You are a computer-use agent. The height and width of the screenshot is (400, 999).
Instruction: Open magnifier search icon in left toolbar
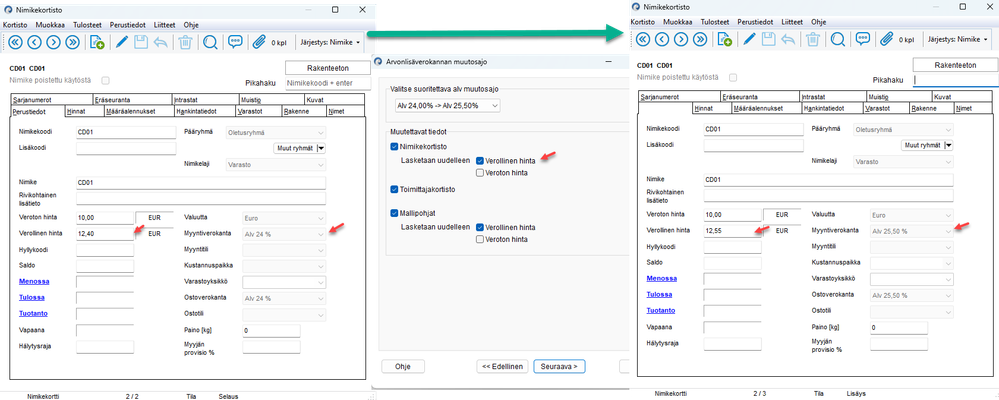coord(210,42)
